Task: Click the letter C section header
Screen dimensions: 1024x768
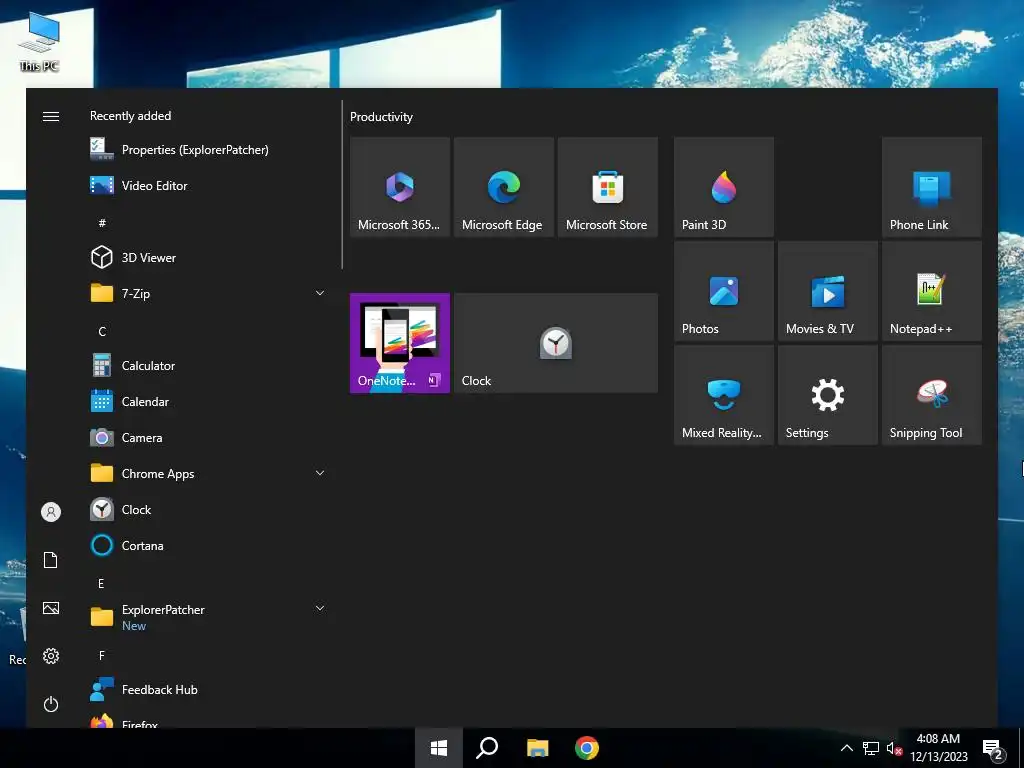Action: tap(102, 331)
